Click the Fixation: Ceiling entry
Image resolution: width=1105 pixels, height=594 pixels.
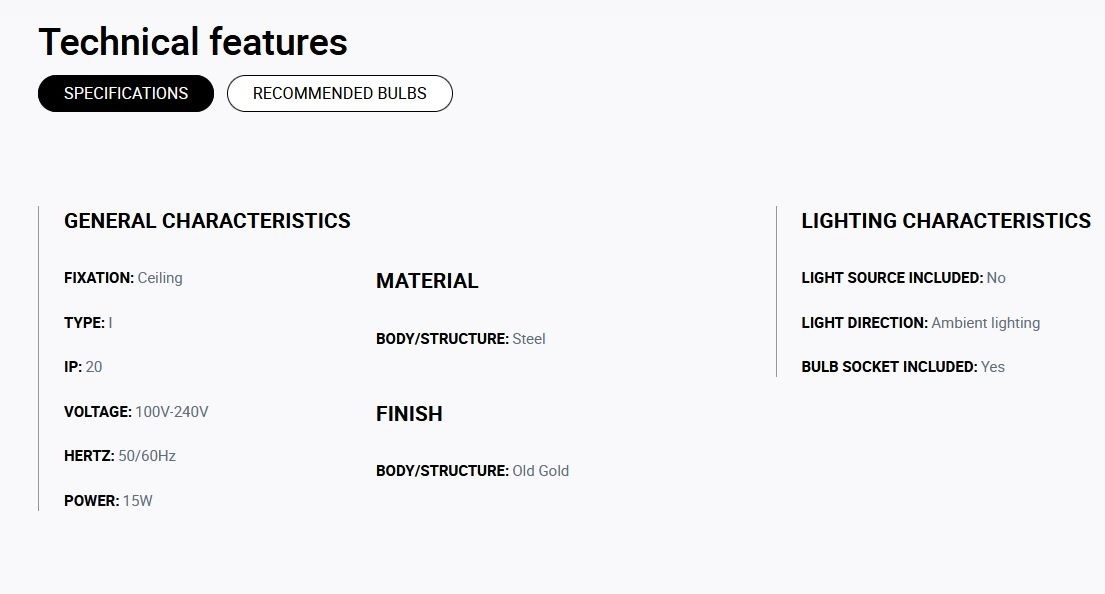pyautogui.click(x=123, y=278)
